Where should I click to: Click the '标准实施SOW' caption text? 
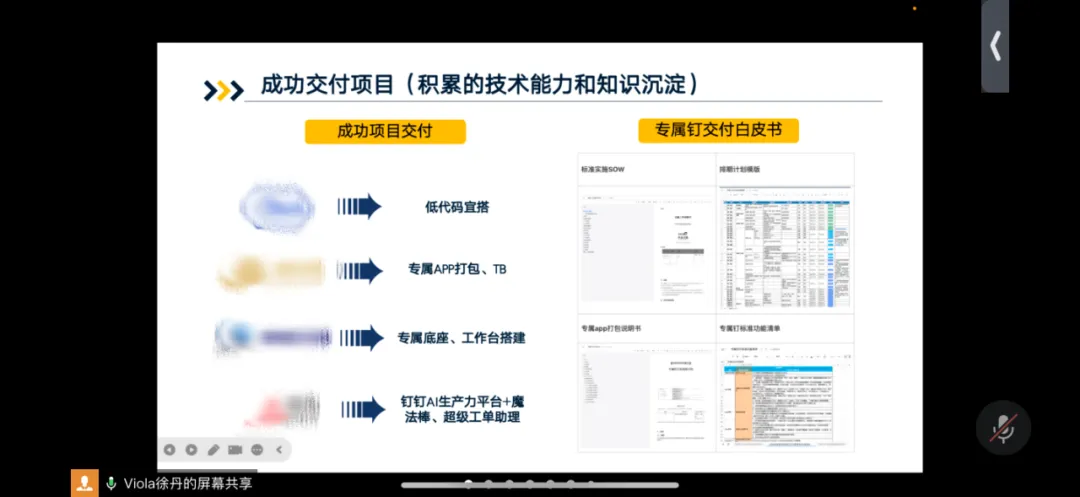[603, 169]
